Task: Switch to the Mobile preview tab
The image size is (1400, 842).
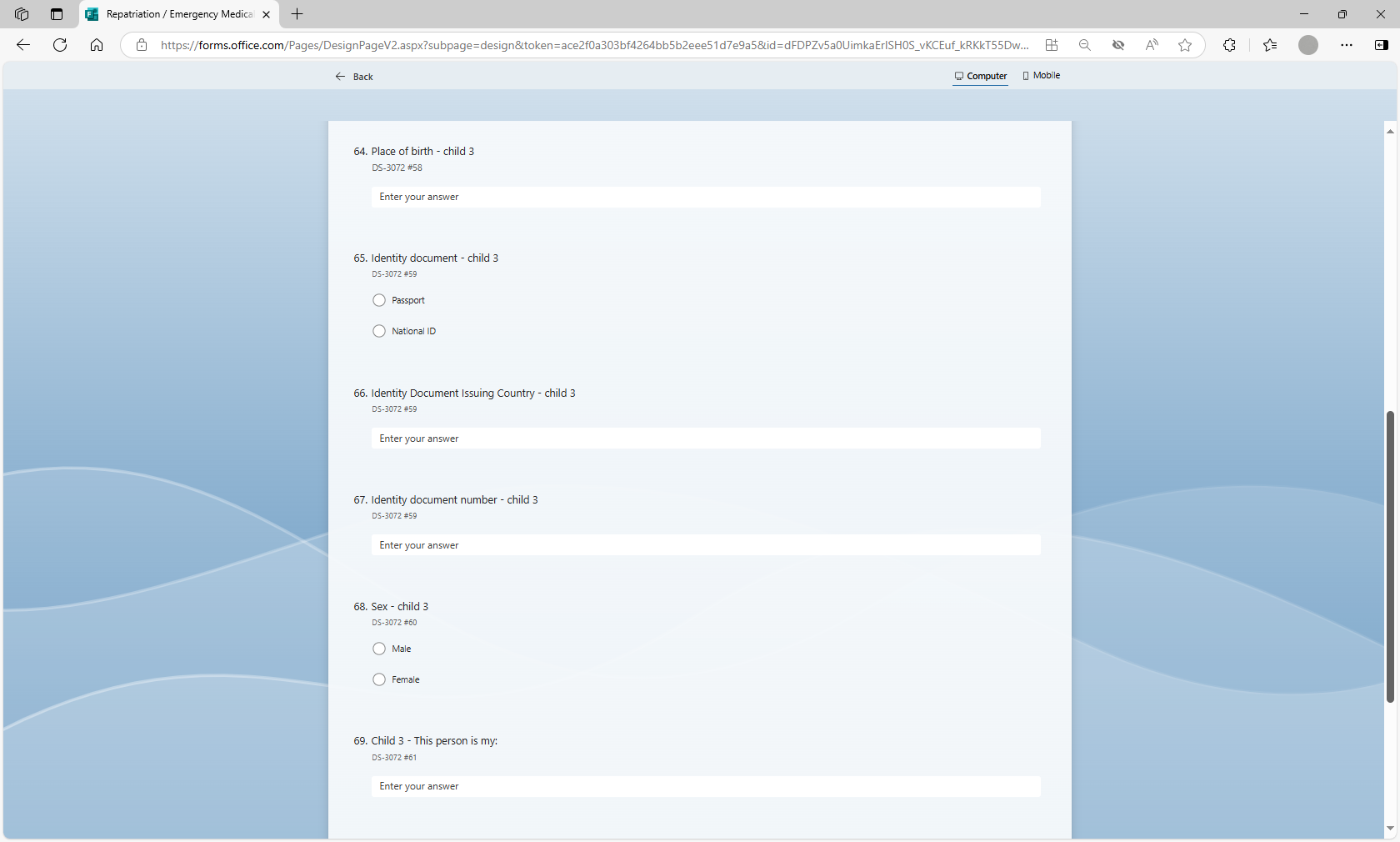Action: click(x=1042, y=76)
